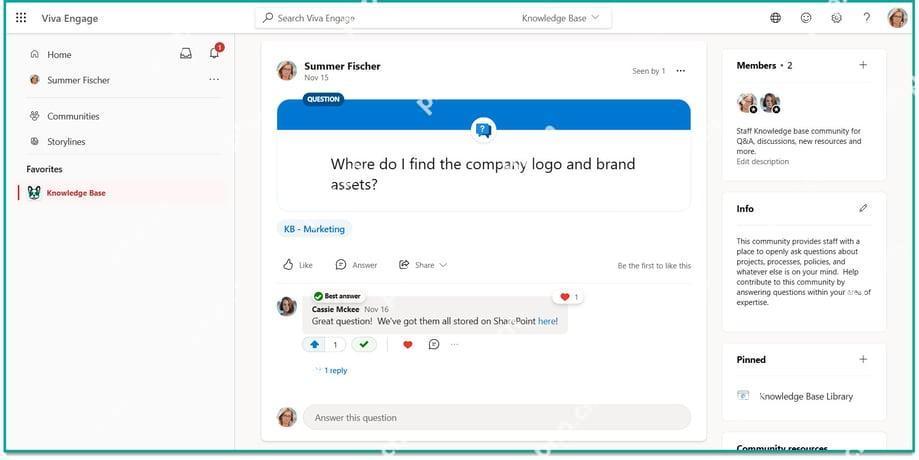
Task: Click the search magnifier icon
Action: click(x=268, y=18)
